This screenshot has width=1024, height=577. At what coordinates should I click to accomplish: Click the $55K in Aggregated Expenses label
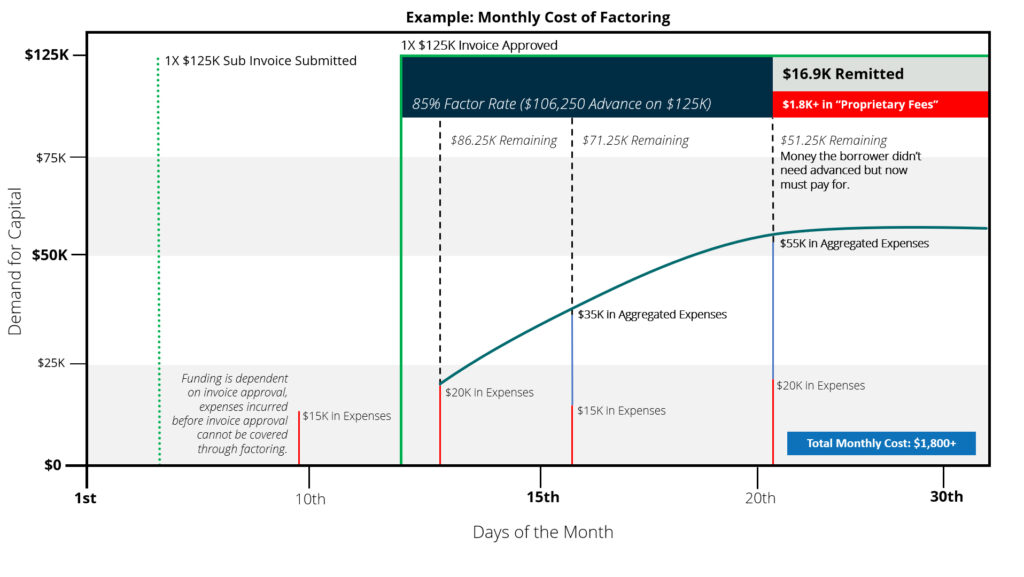[854, 243]
